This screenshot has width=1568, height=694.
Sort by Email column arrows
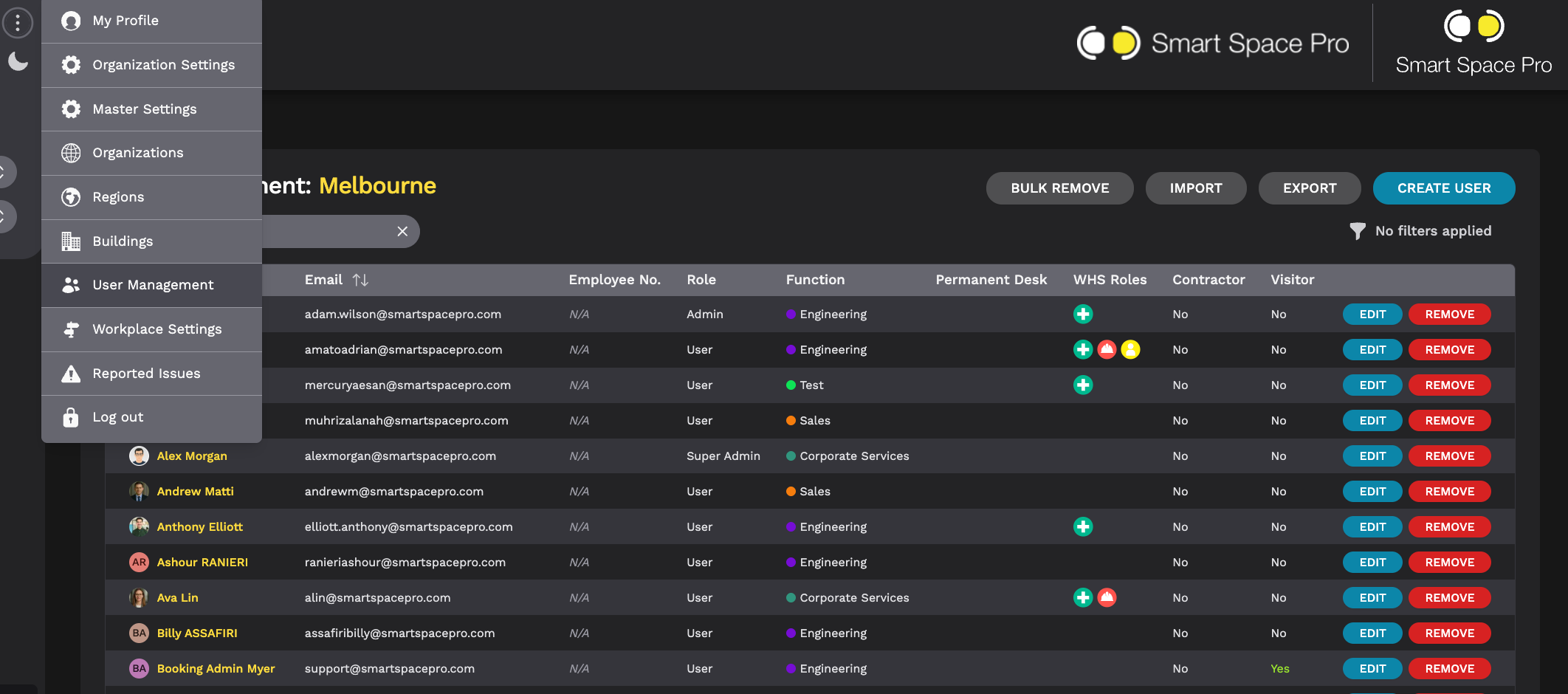tap(360, 280)
